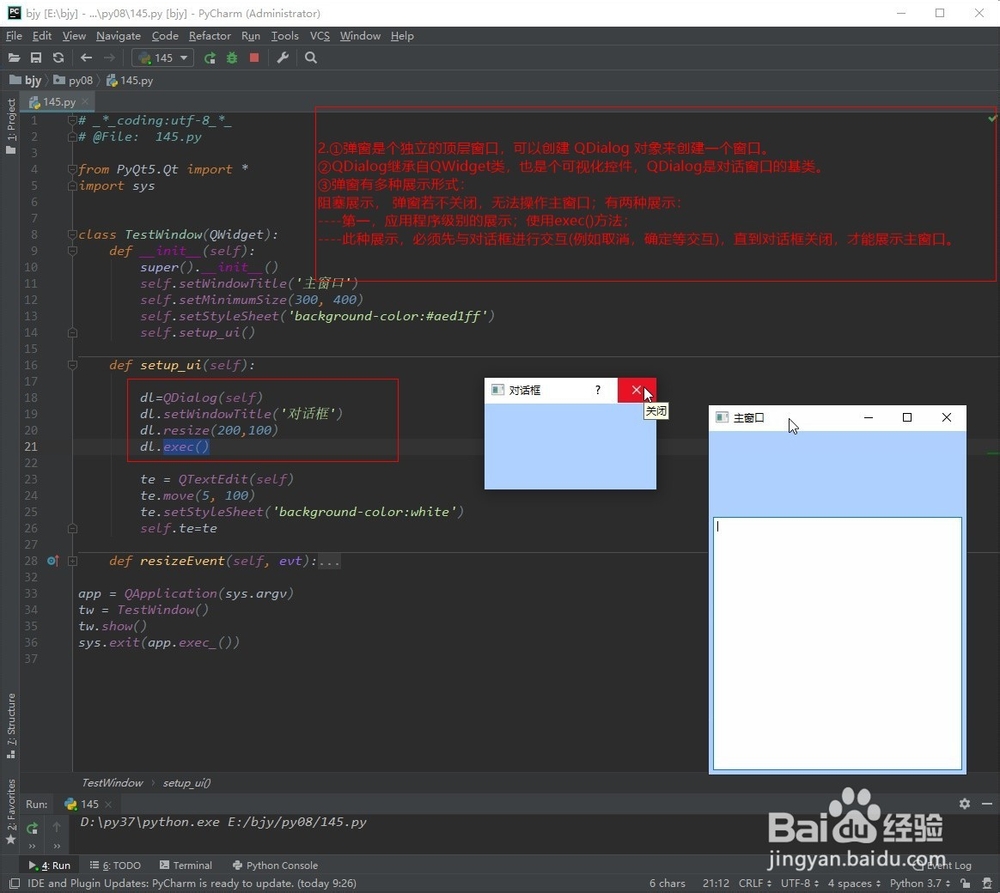
Task: Open settings via the wrench icon
Action: pos(283,58)
